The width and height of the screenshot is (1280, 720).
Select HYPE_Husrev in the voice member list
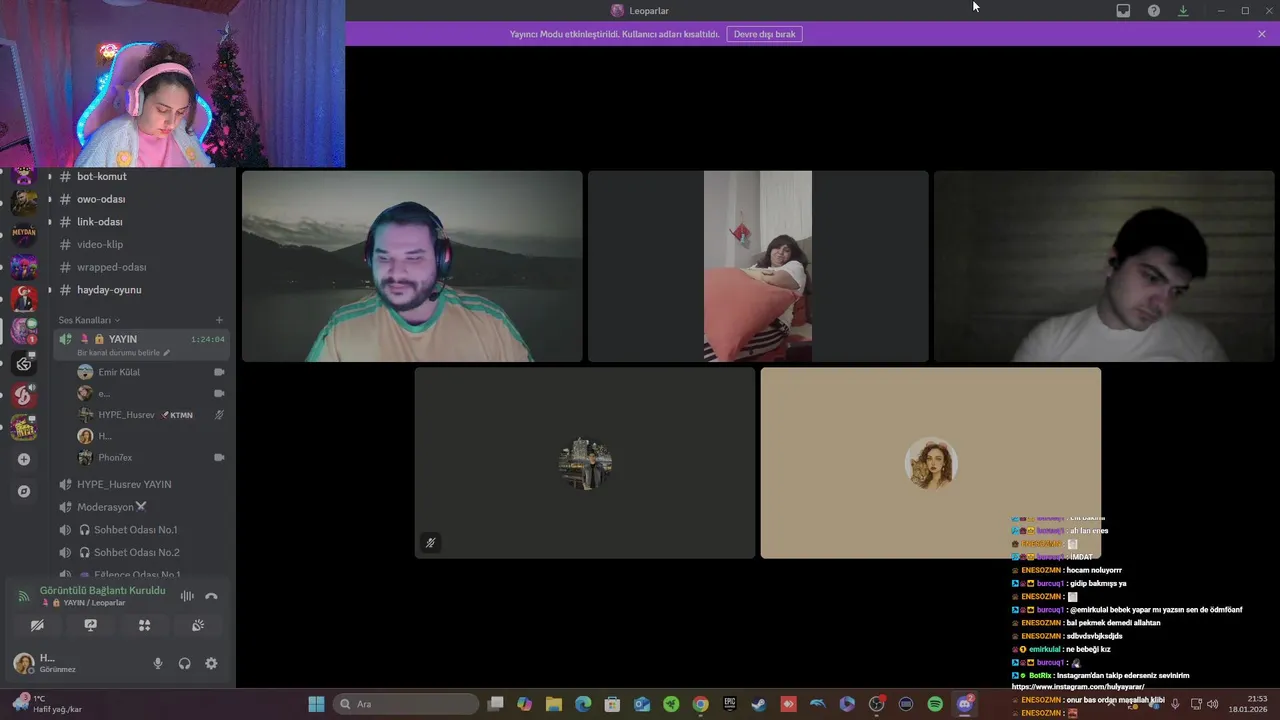pyautogui.click(x=151, y=415)
